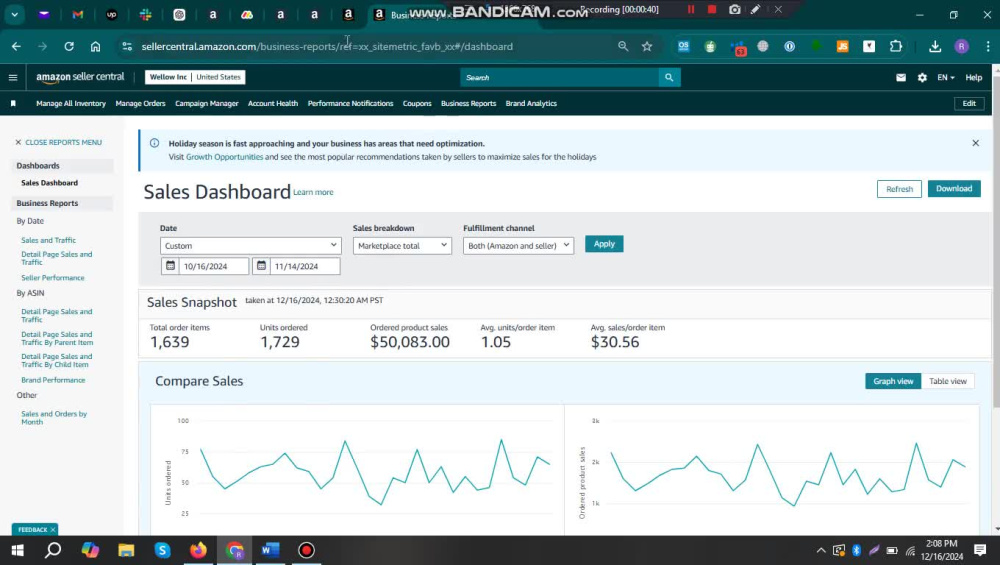Open Windows taskbar search
1000x565 pixels.
click(x=54, y=550)
